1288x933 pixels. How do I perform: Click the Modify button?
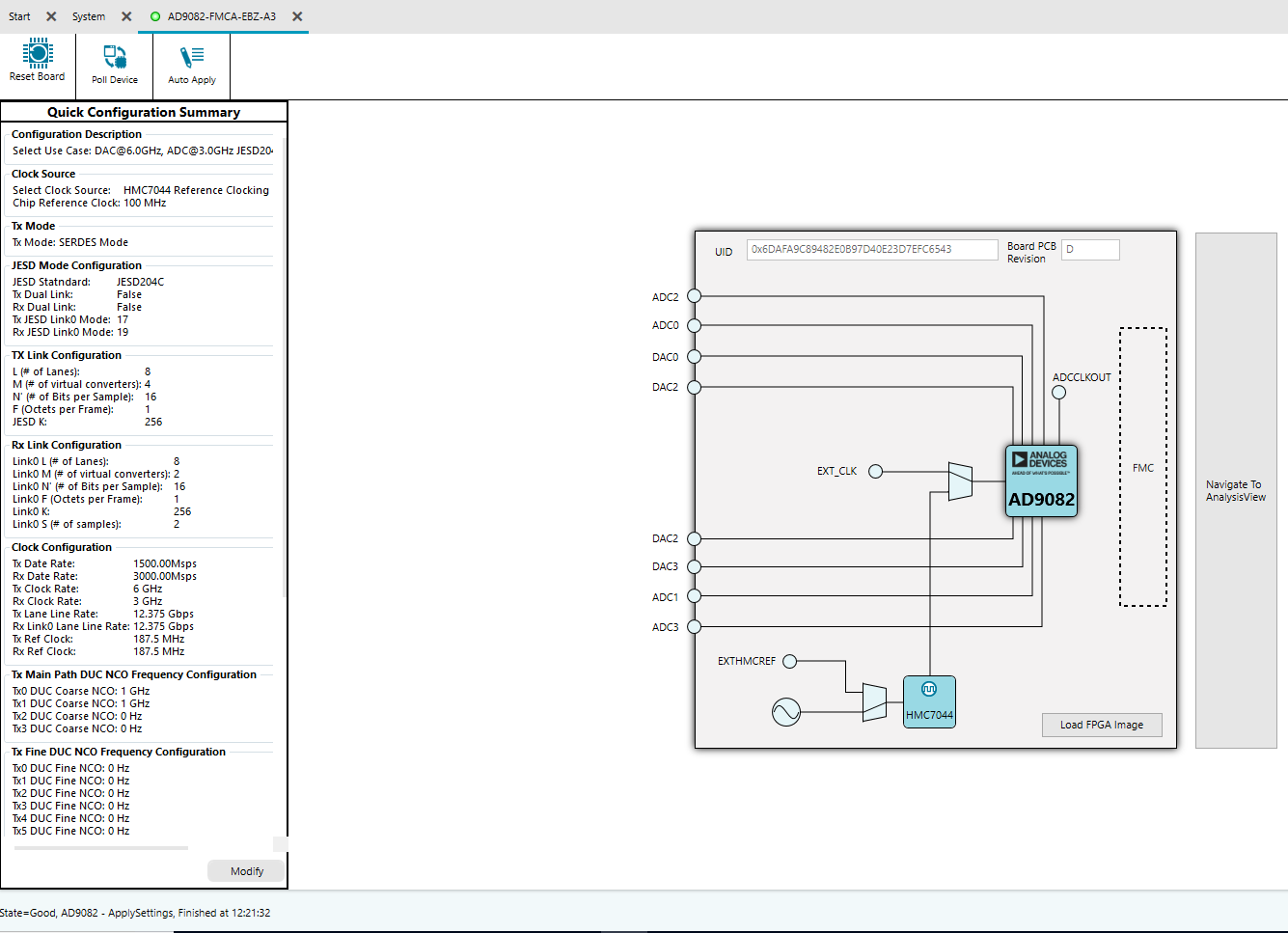click(x=247, y=871)
